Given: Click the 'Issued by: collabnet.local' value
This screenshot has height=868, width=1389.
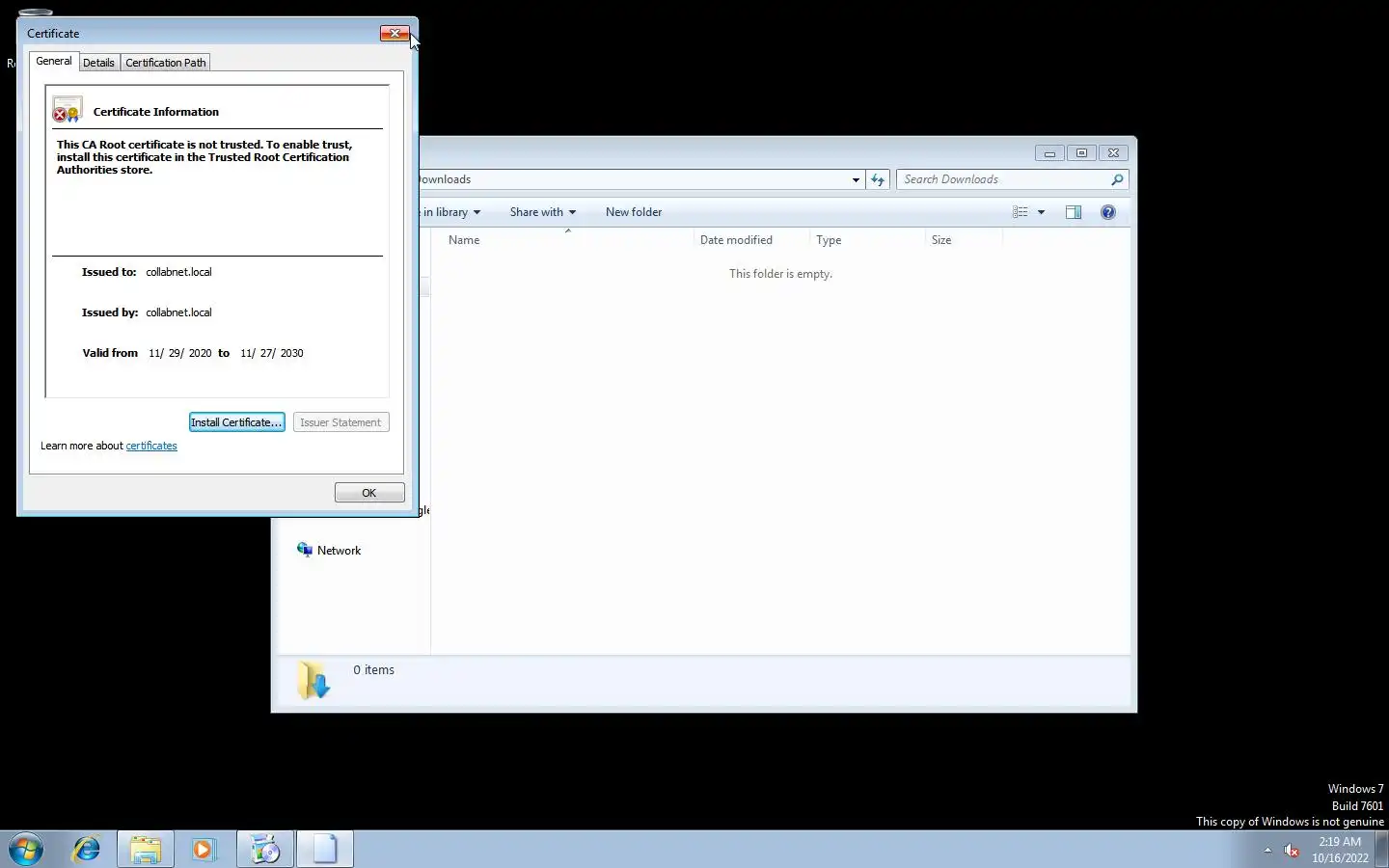Looking at the screenshot, I should click(x=178, y=312).
